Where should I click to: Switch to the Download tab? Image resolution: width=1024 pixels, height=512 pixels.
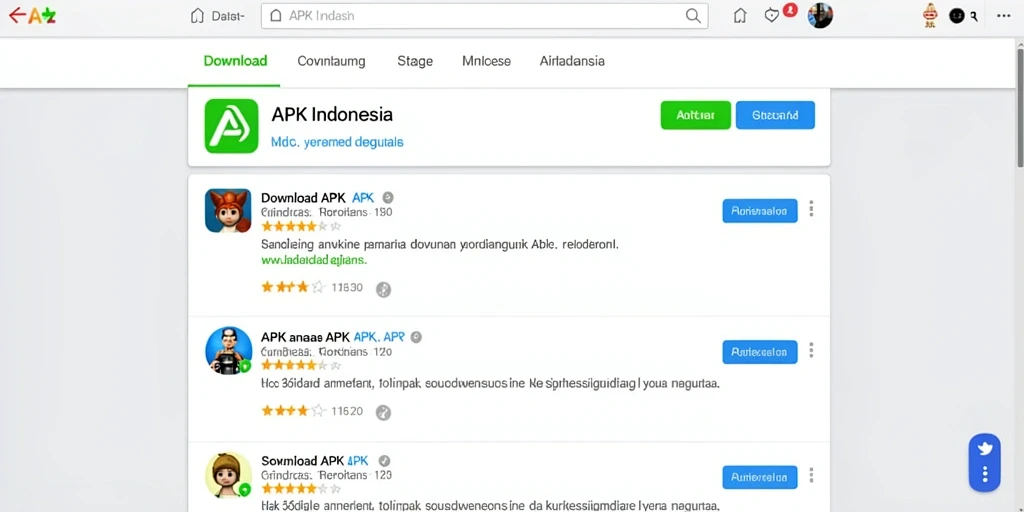click(x=235, y=61)
